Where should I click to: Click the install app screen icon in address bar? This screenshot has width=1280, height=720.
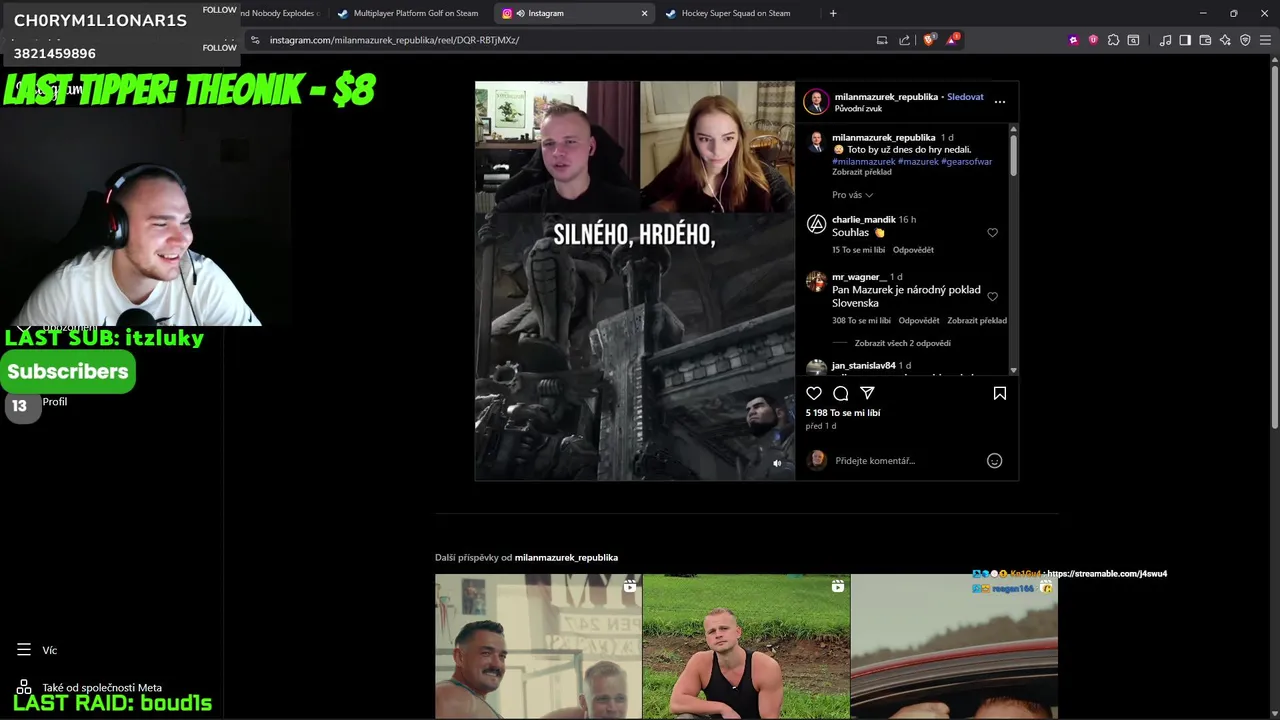[x=882, y=40]
